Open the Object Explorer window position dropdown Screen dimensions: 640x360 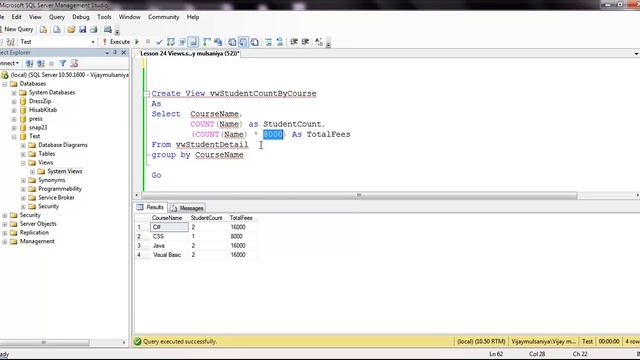(107, 53)
